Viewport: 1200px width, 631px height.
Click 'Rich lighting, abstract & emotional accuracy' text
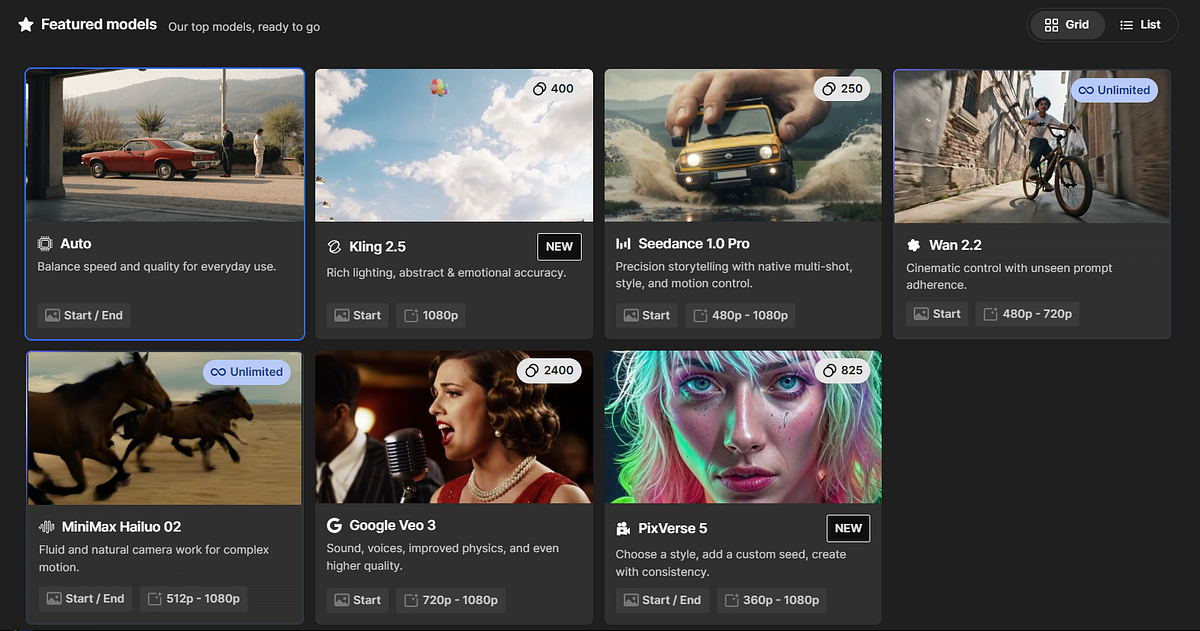point(446,272)
